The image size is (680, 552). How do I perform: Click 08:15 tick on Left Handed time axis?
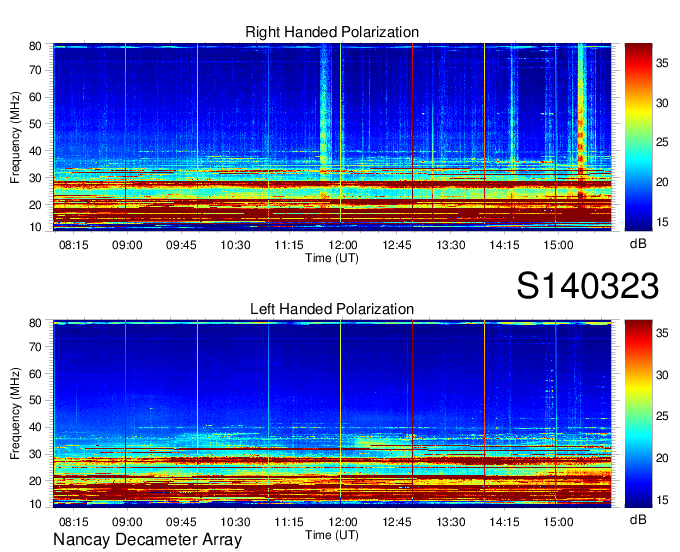click(x=73, y=522)
